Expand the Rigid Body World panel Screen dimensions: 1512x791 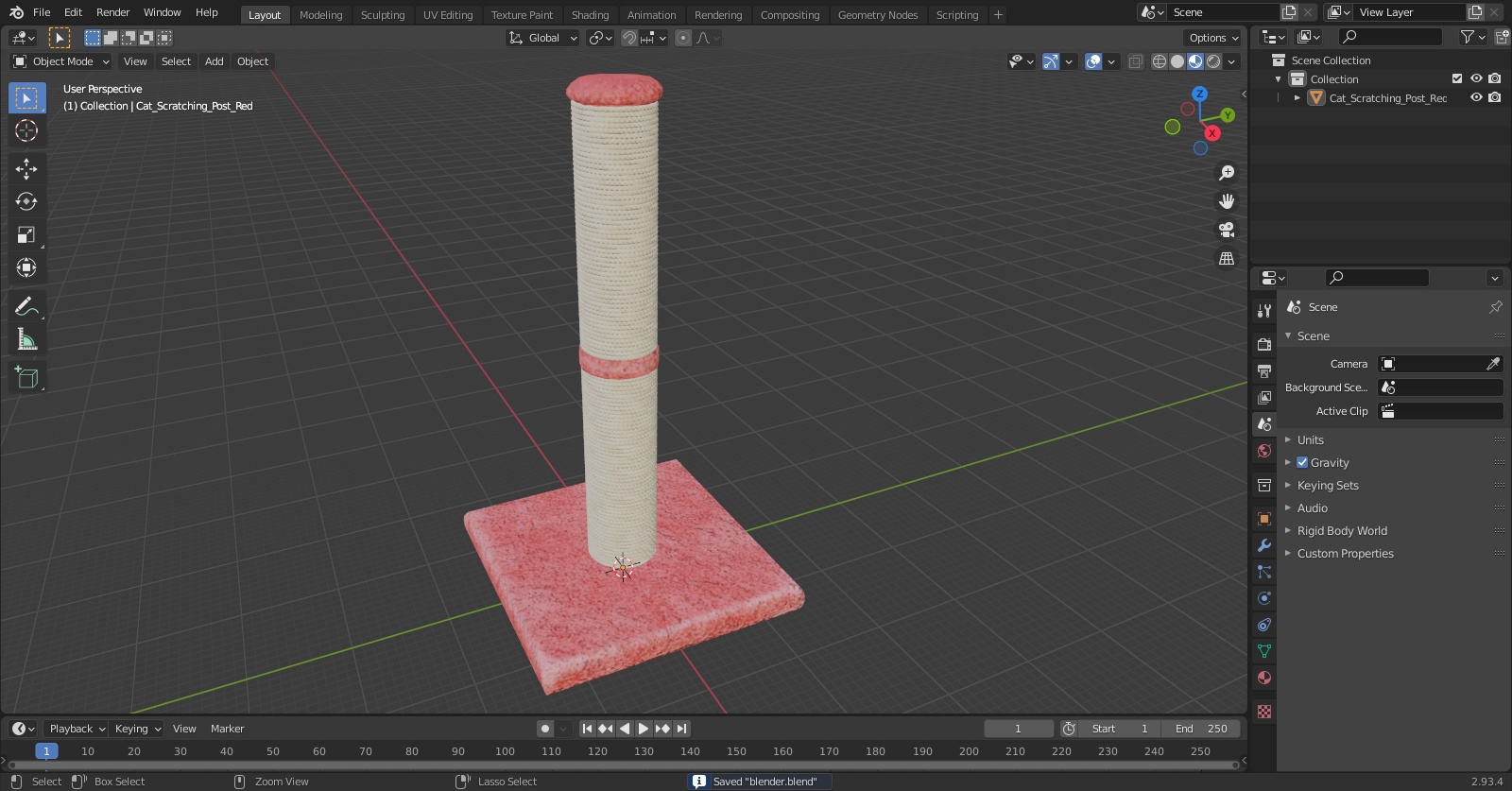tap(1342, 530)
